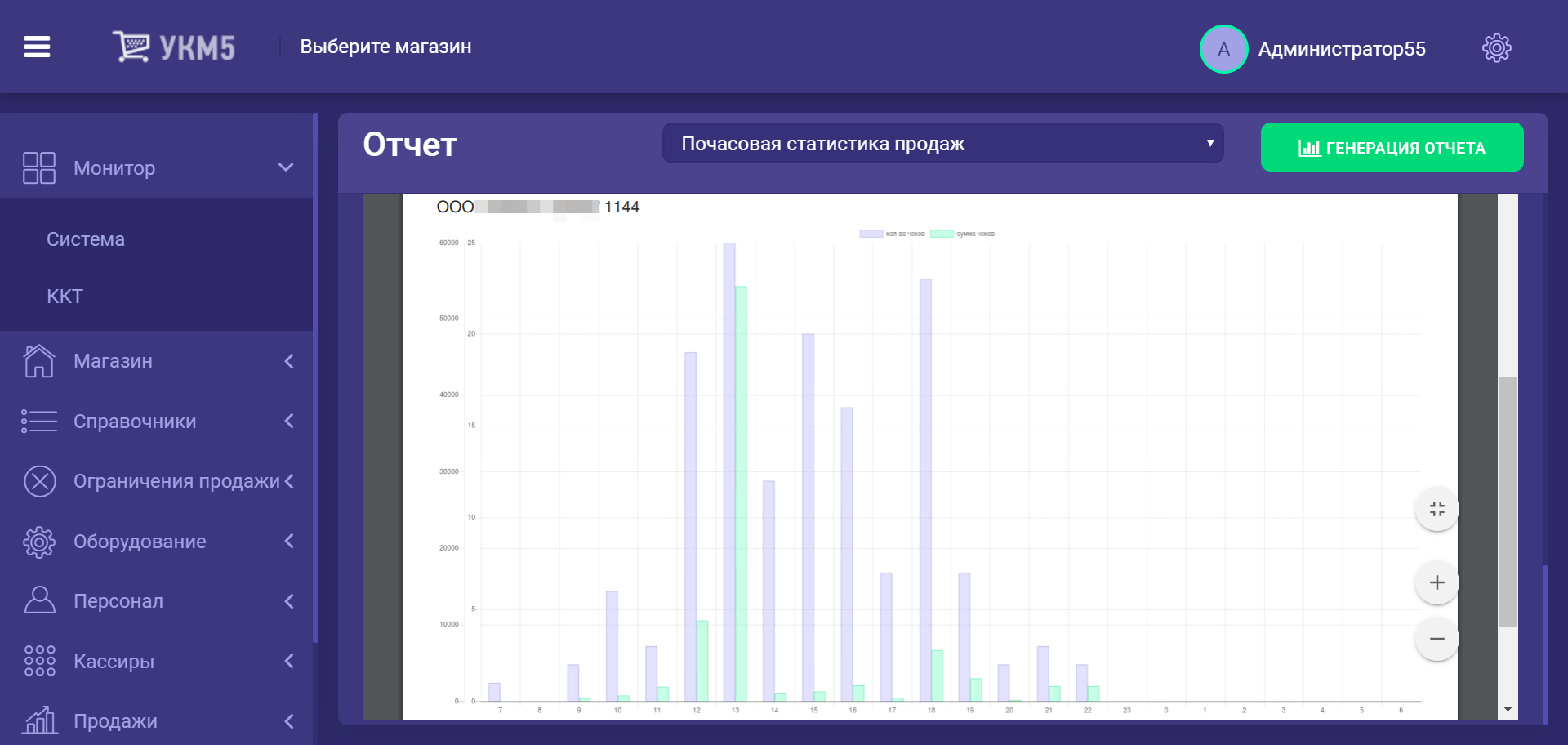
Task: Open the ККТ submenu item
Action: pos(65,297)
